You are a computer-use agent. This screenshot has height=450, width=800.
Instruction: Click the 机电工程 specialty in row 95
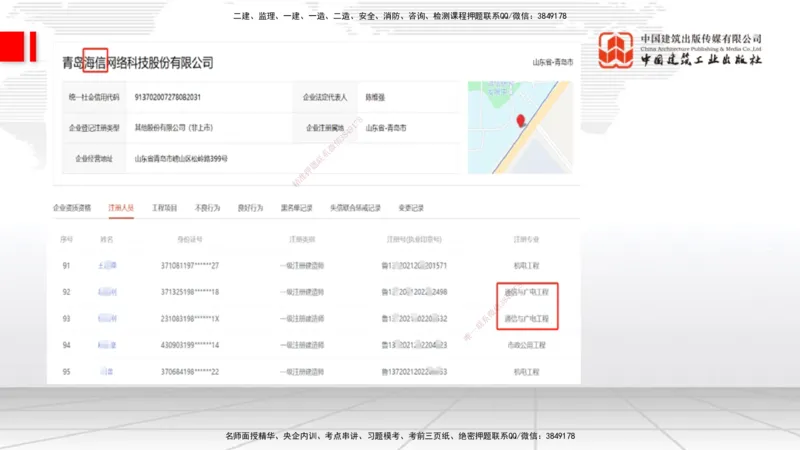point(526,371)
